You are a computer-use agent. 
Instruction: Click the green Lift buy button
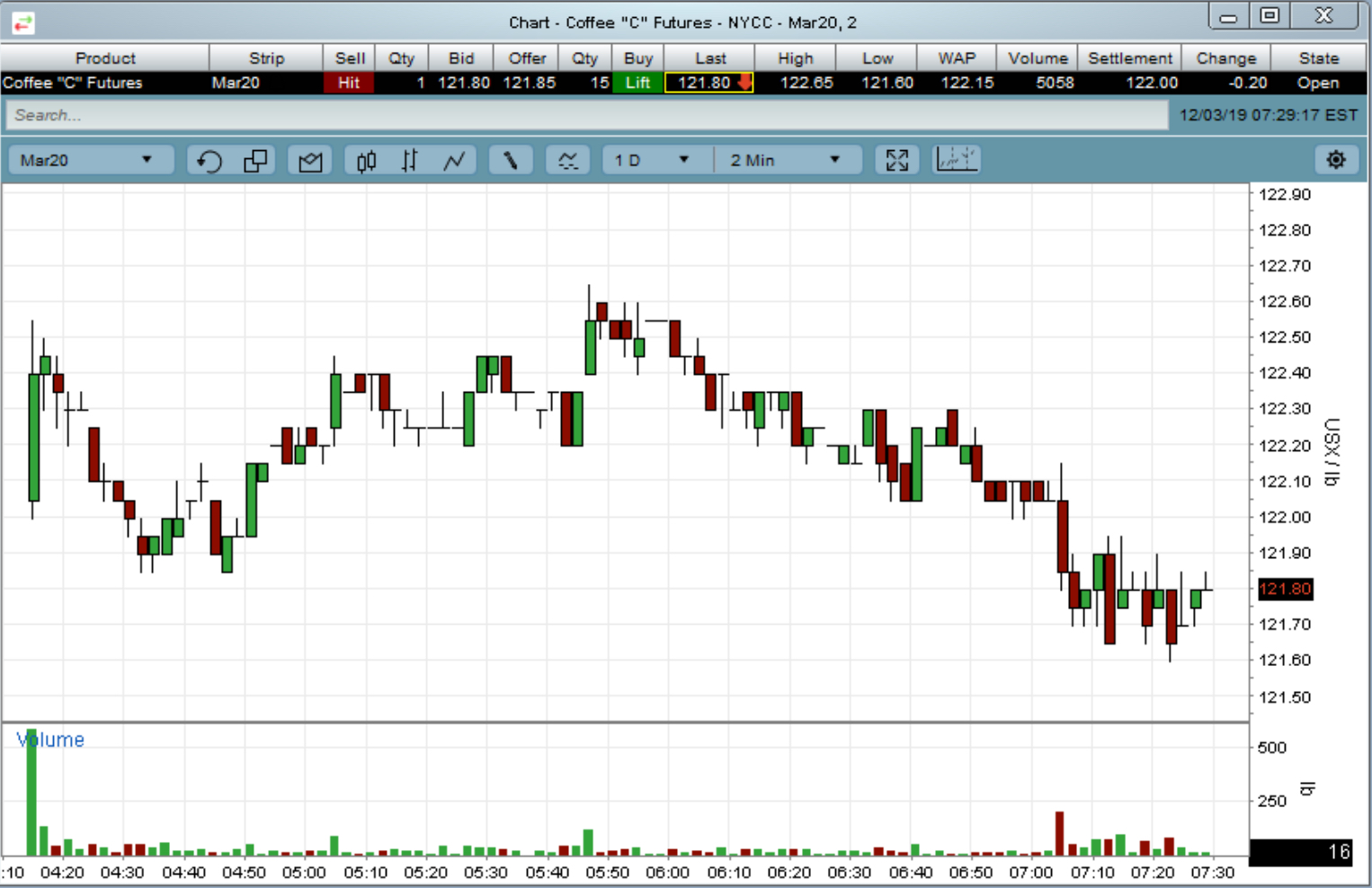pos(637,83)
